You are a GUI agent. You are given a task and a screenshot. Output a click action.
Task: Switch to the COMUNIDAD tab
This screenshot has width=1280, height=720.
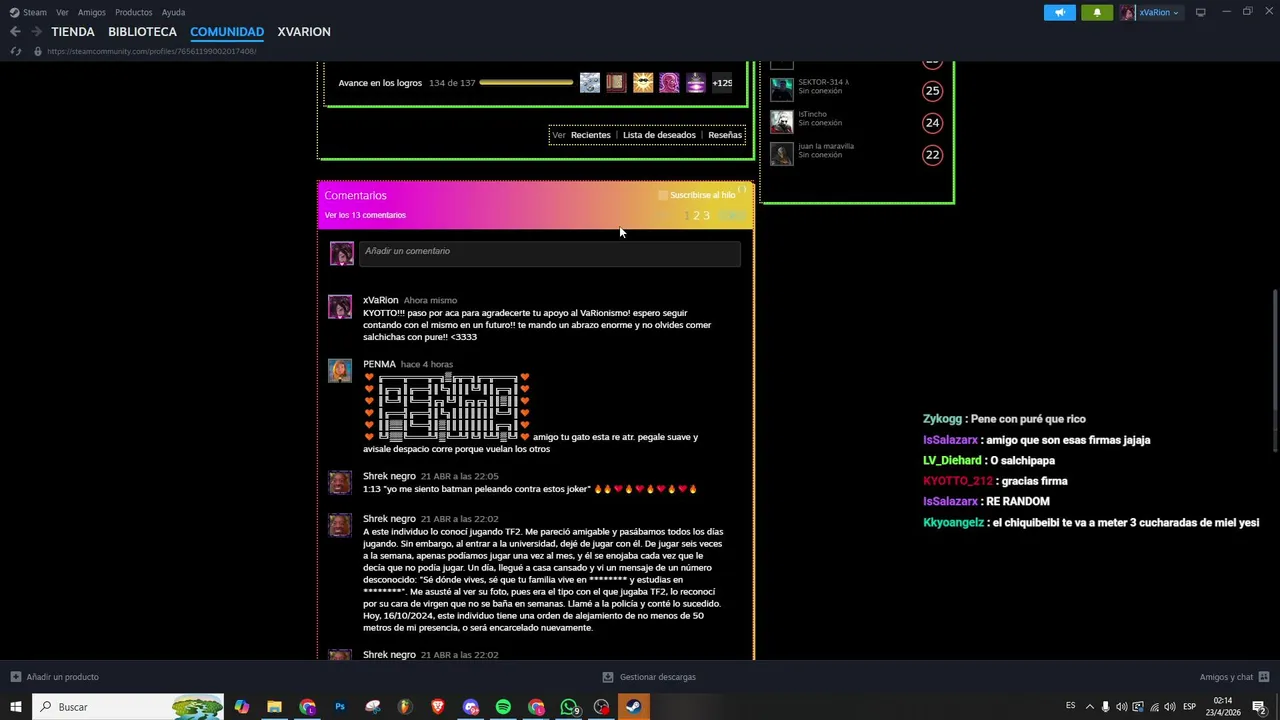click(227, 32)
